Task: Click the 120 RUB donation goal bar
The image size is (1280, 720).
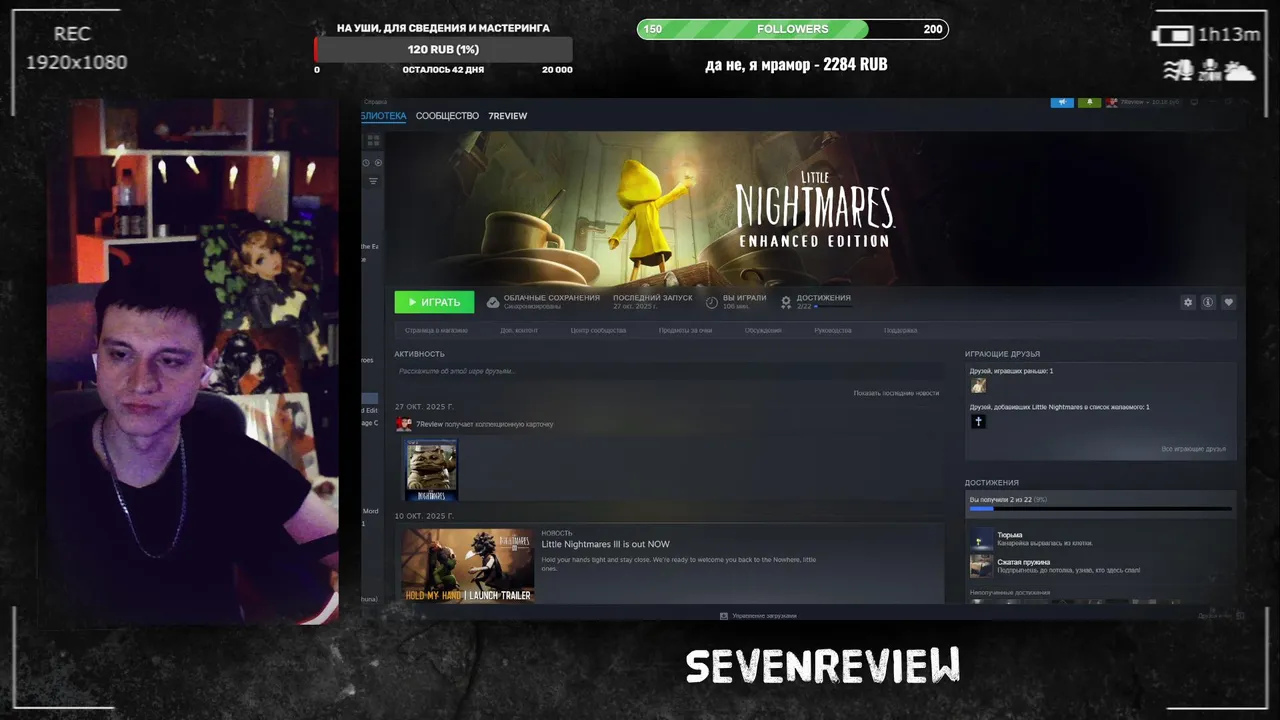Action: pos(444,49)
